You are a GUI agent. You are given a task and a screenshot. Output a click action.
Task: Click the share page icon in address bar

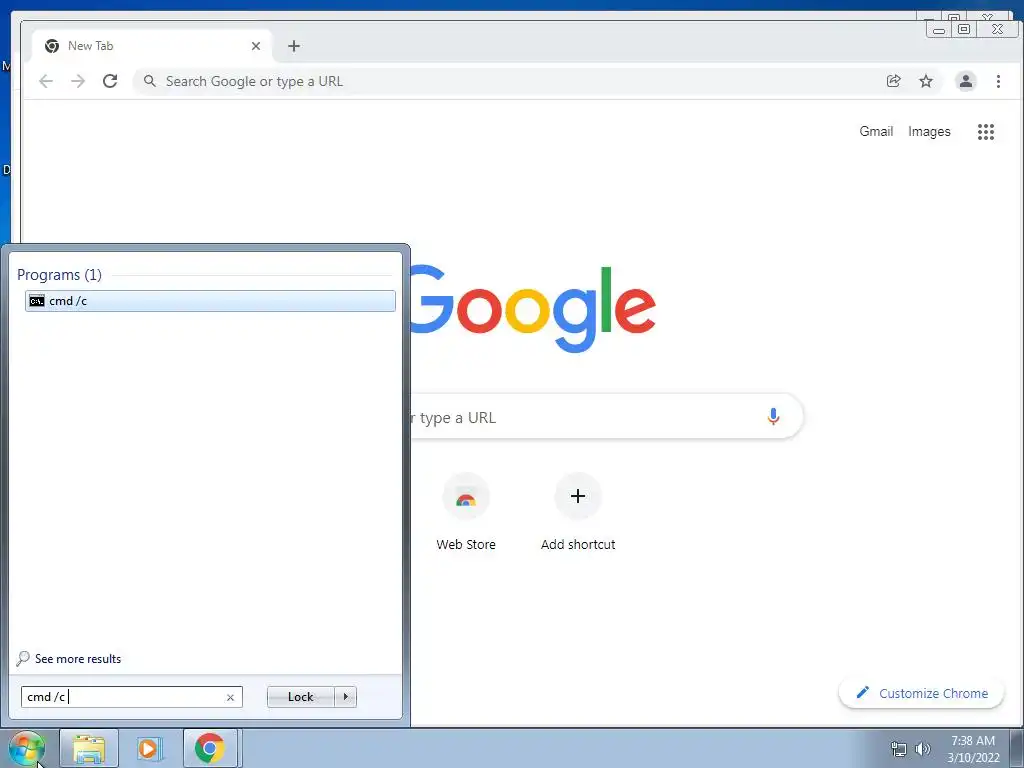(893, 81)
